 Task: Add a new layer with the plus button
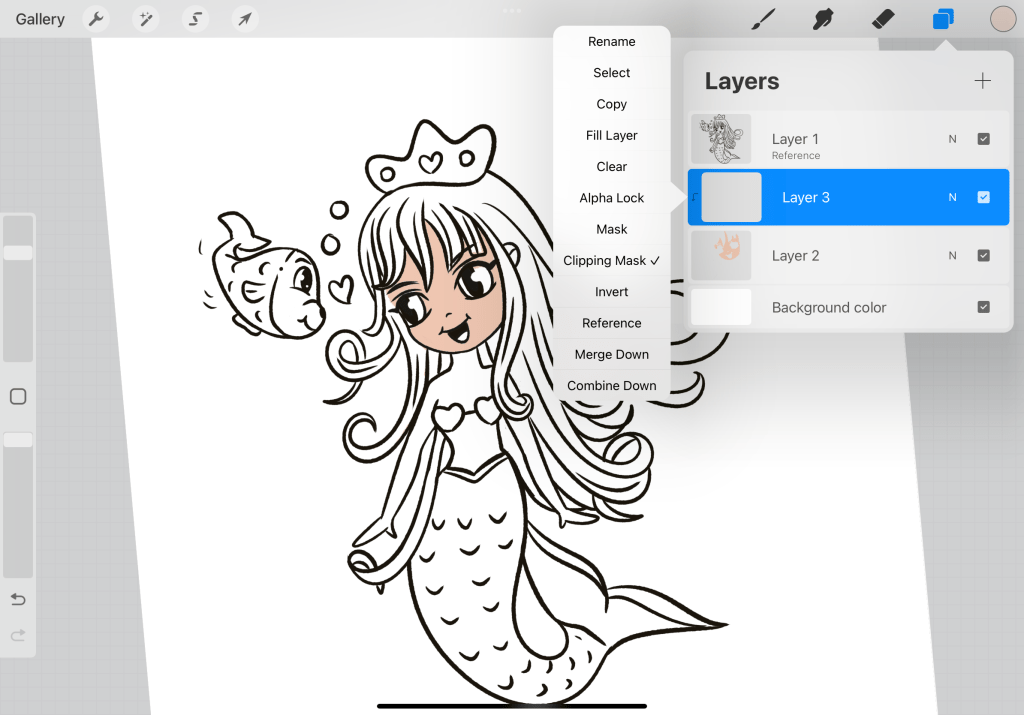[x=982, y=81]
